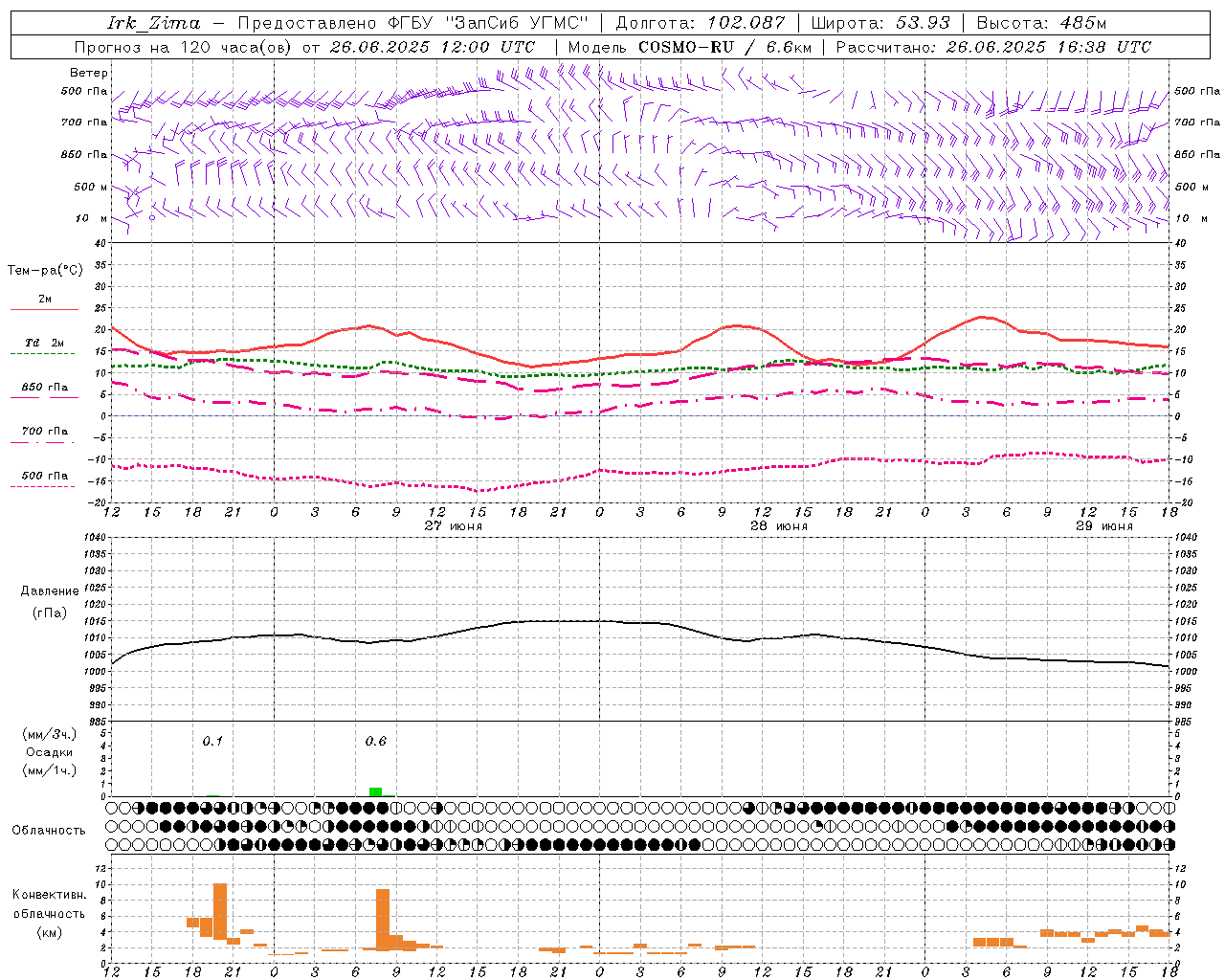
Task: Click the grid resolution 6.6км
Action: tap(789, 47)
